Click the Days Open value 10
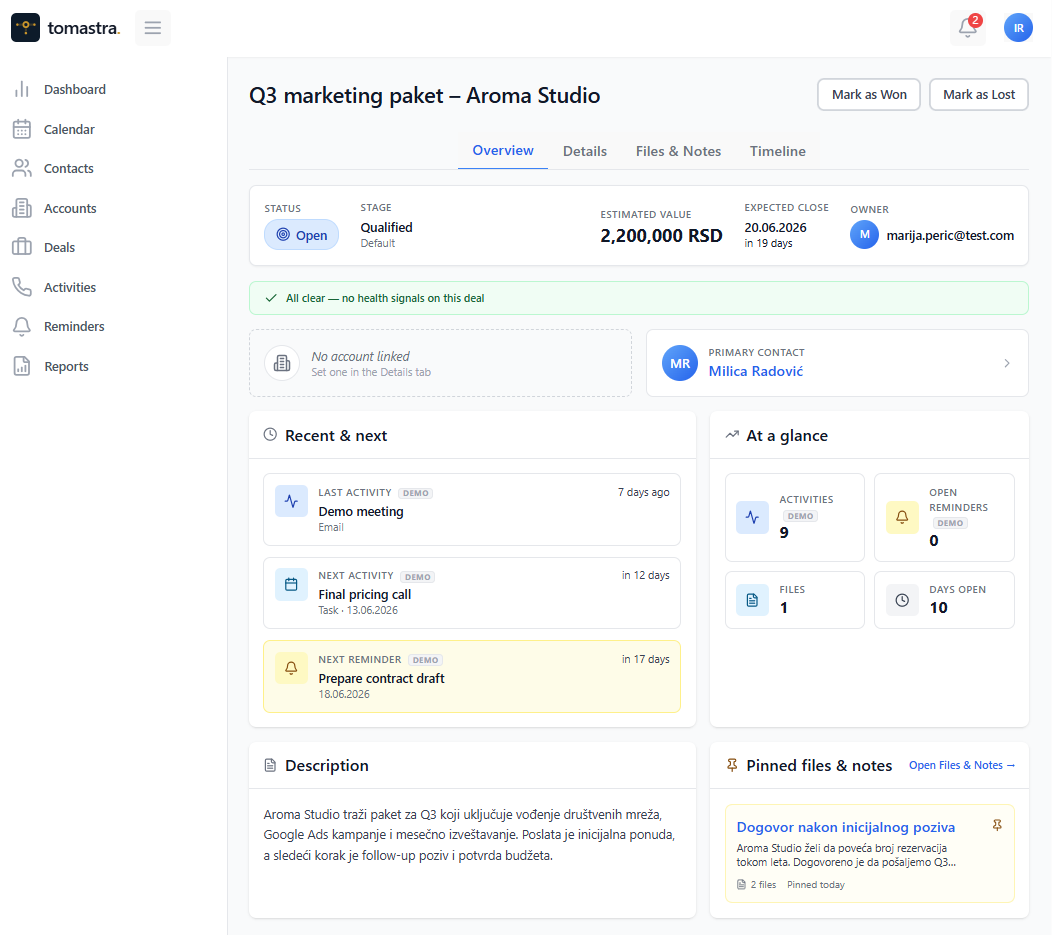This screenshot has width=1052, height=935. pos(938,608)
